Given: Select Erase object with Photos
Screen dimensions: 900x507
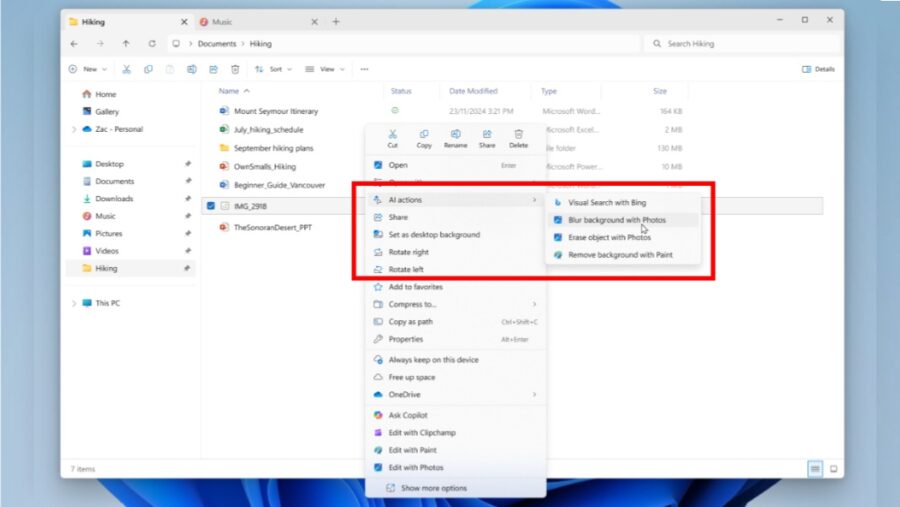Looking at the screenshot, I should coord(623,237).
